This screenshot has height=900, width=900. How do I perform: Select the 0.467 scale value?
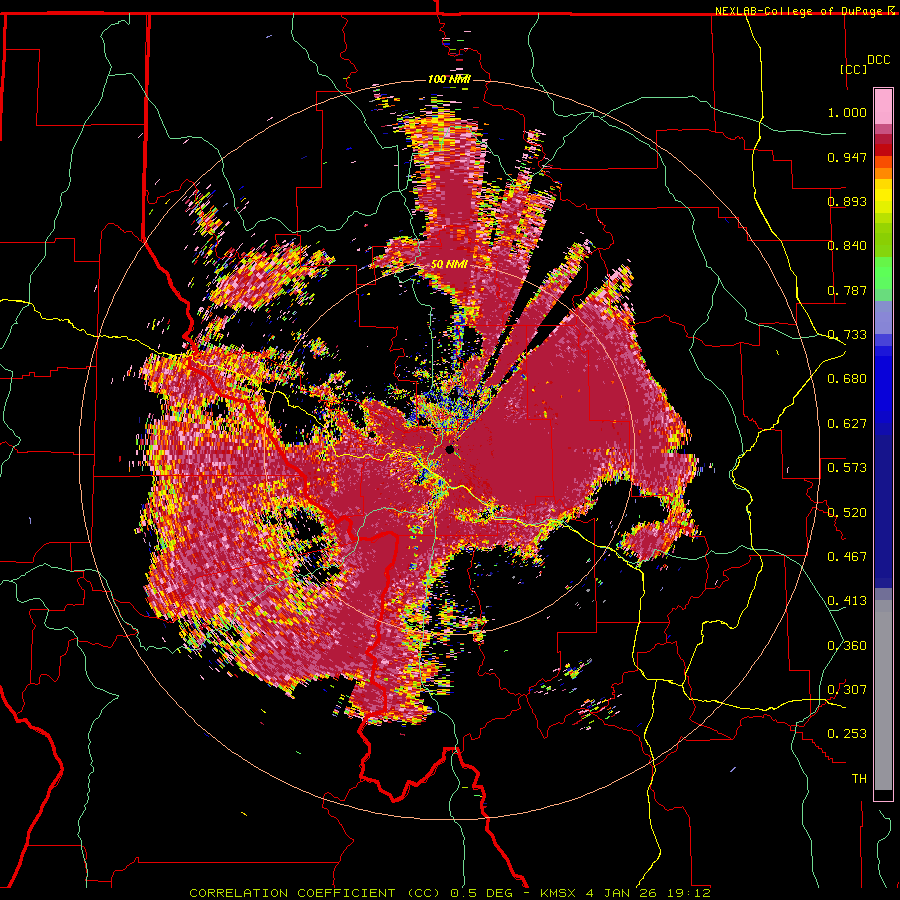tap(847, 556)
